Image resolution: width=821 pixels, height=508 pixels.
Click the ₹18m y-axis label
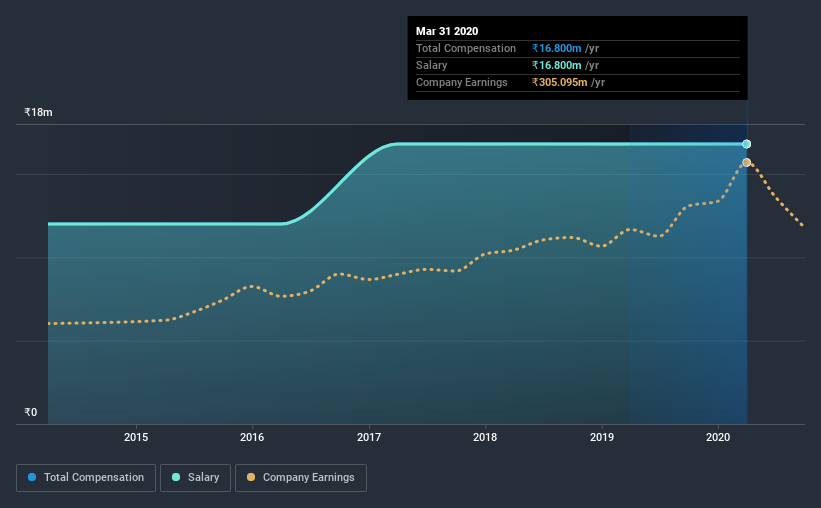point(38,113)
